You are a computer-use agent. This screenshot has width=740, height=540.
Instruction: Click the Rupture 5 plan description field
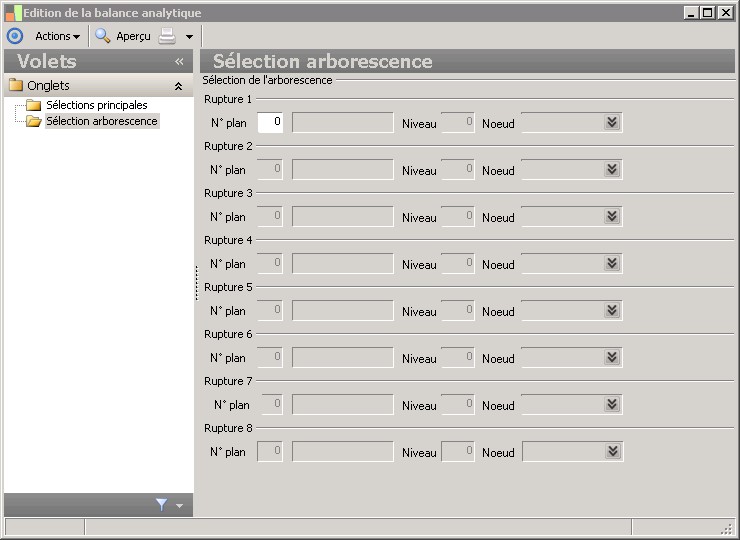343,311
